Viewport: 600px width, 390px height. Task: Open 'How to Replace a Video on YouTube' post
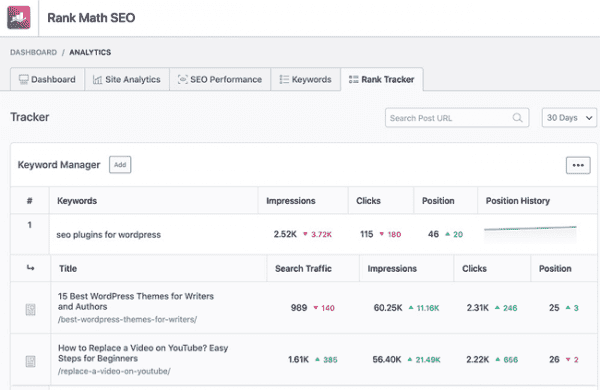(x=143, y=353)
